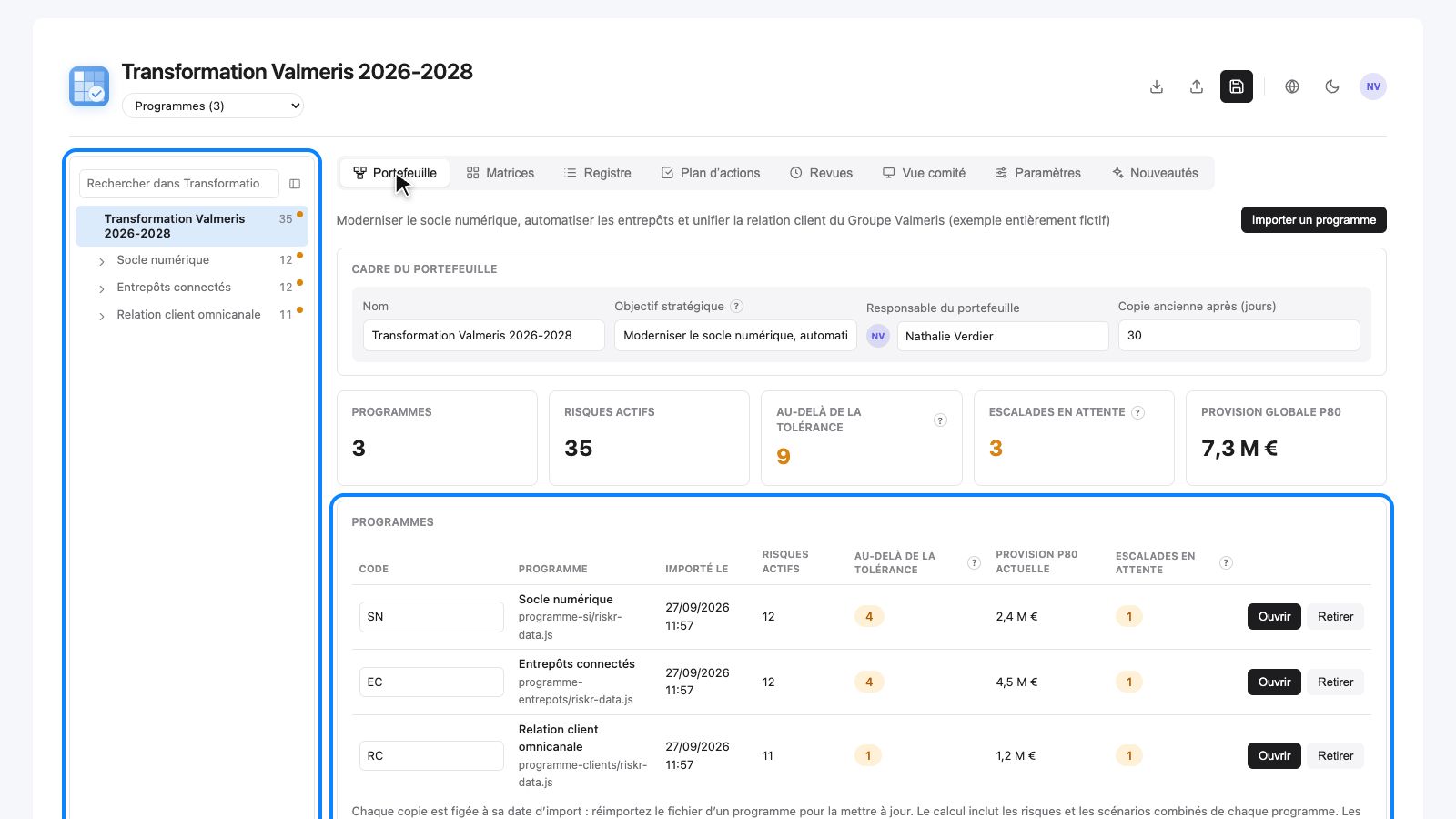This screenshot has width=1456, height=819.
Task: Click the programme-si/riskr-data.js path
Action: click(571, 625)
